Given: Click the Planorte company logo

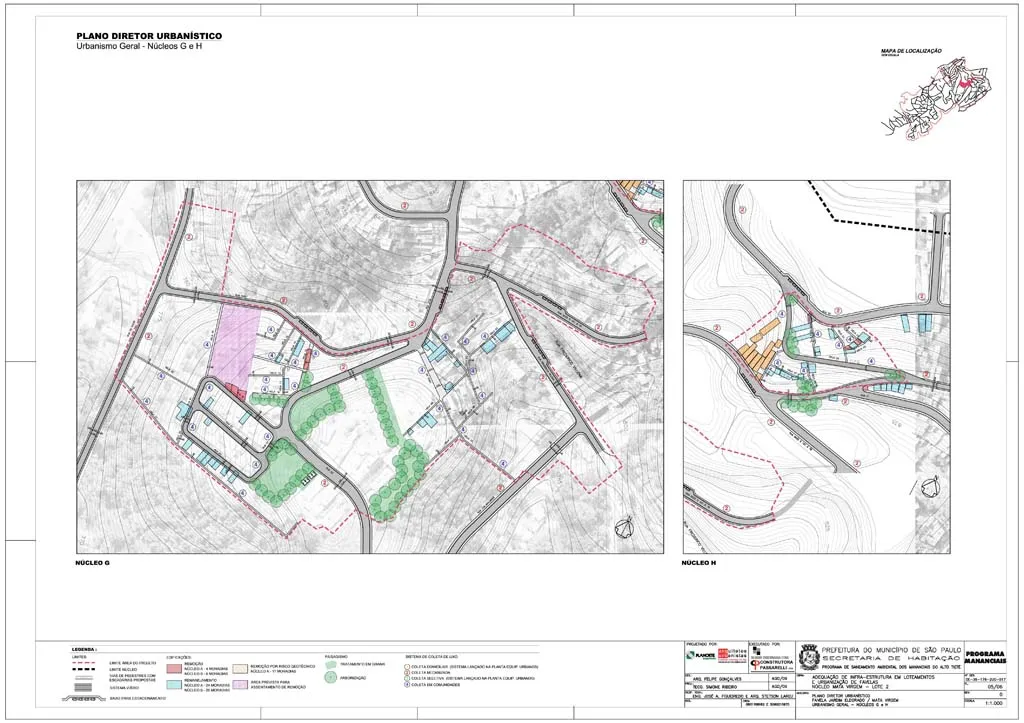Looking at the screenshot, I should click(x=700, y=654).
